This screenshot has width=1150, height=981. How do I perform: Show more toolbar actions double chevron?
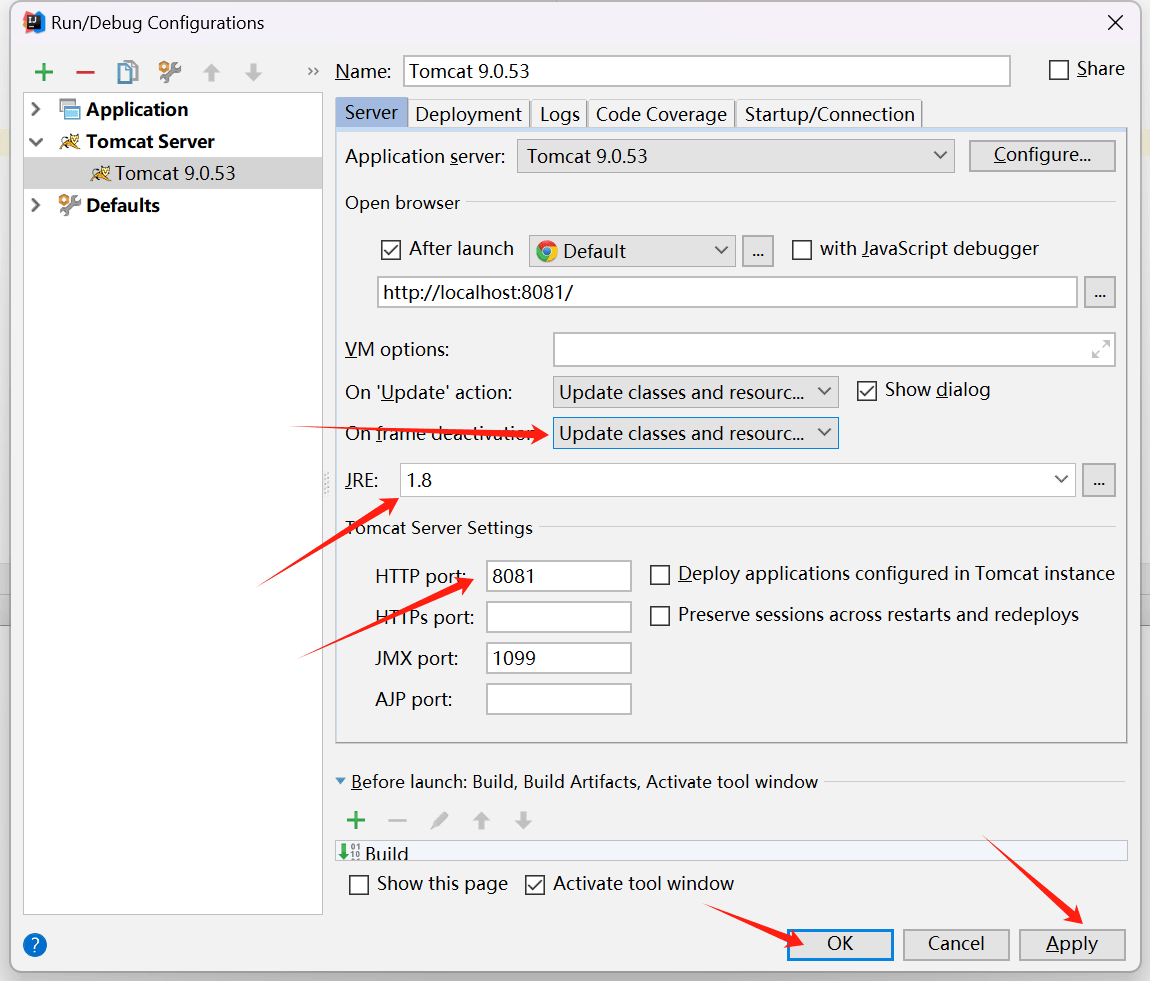313,71
